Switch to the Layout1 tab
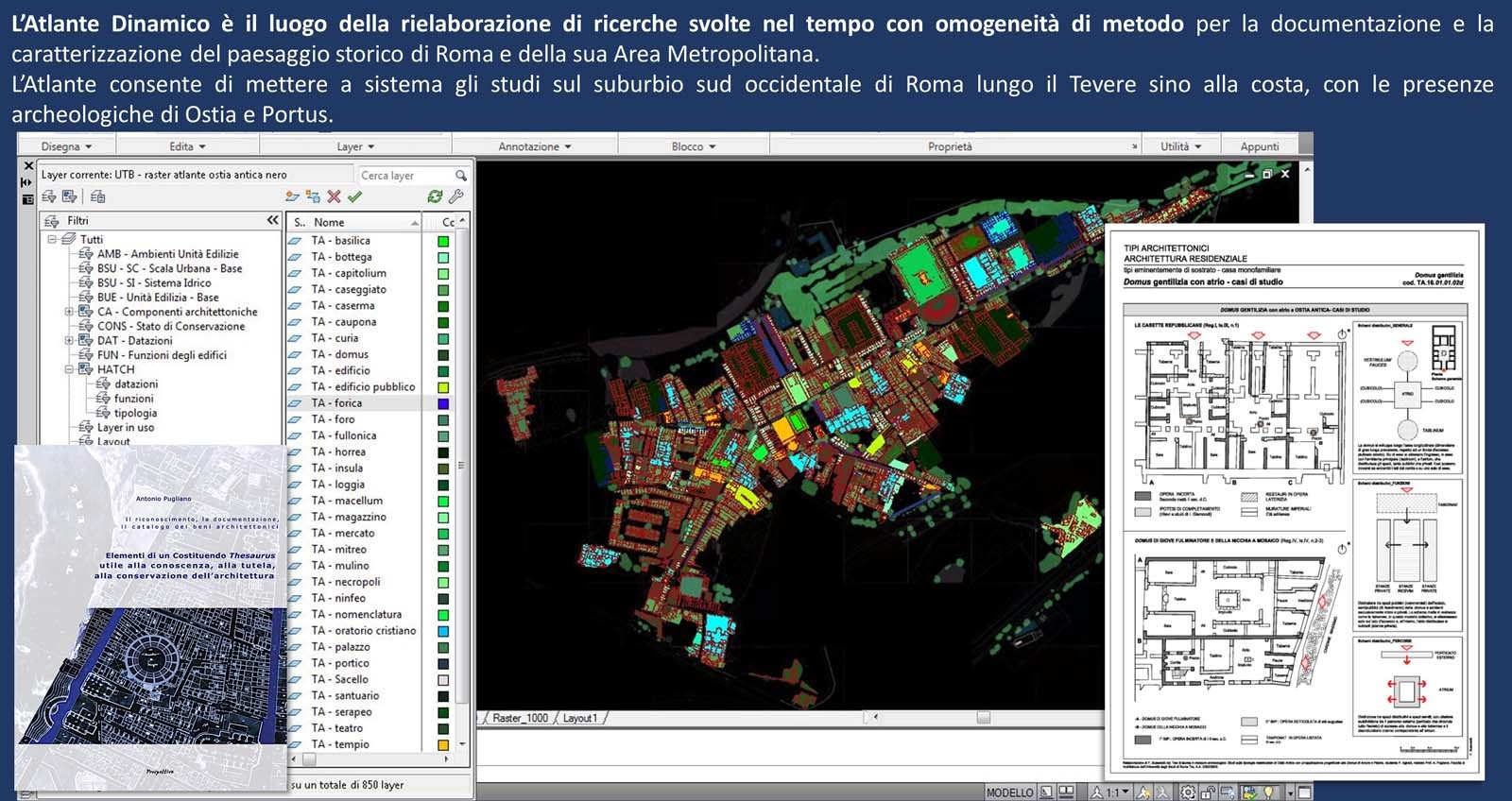1512x801 pixels. coord(579,718)
